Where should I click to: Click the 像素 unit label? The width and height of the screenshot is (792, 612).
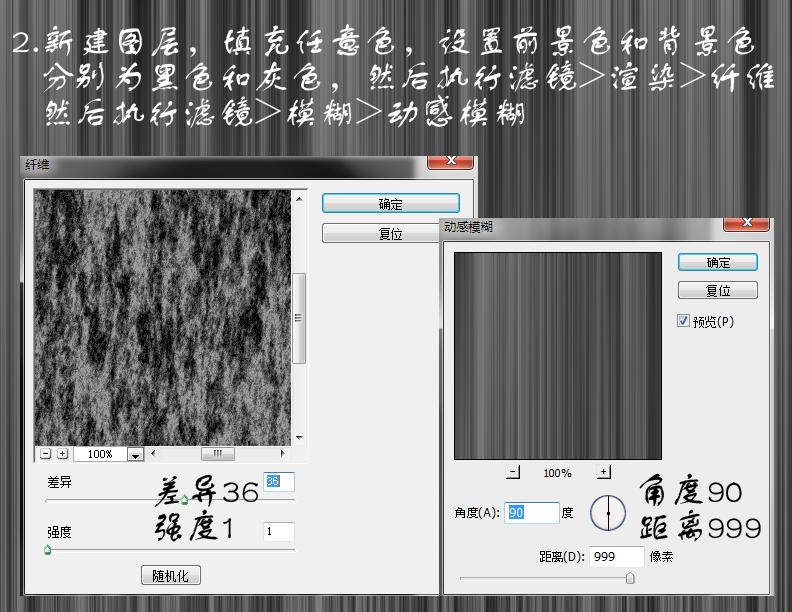[661, 556]
